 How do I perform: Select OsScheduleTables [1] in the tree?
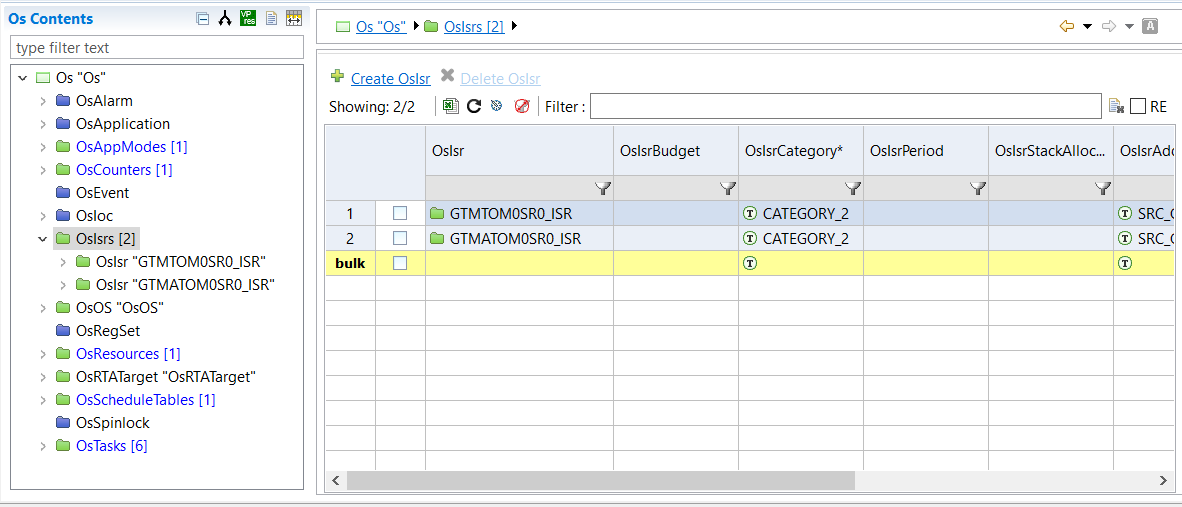146,399
